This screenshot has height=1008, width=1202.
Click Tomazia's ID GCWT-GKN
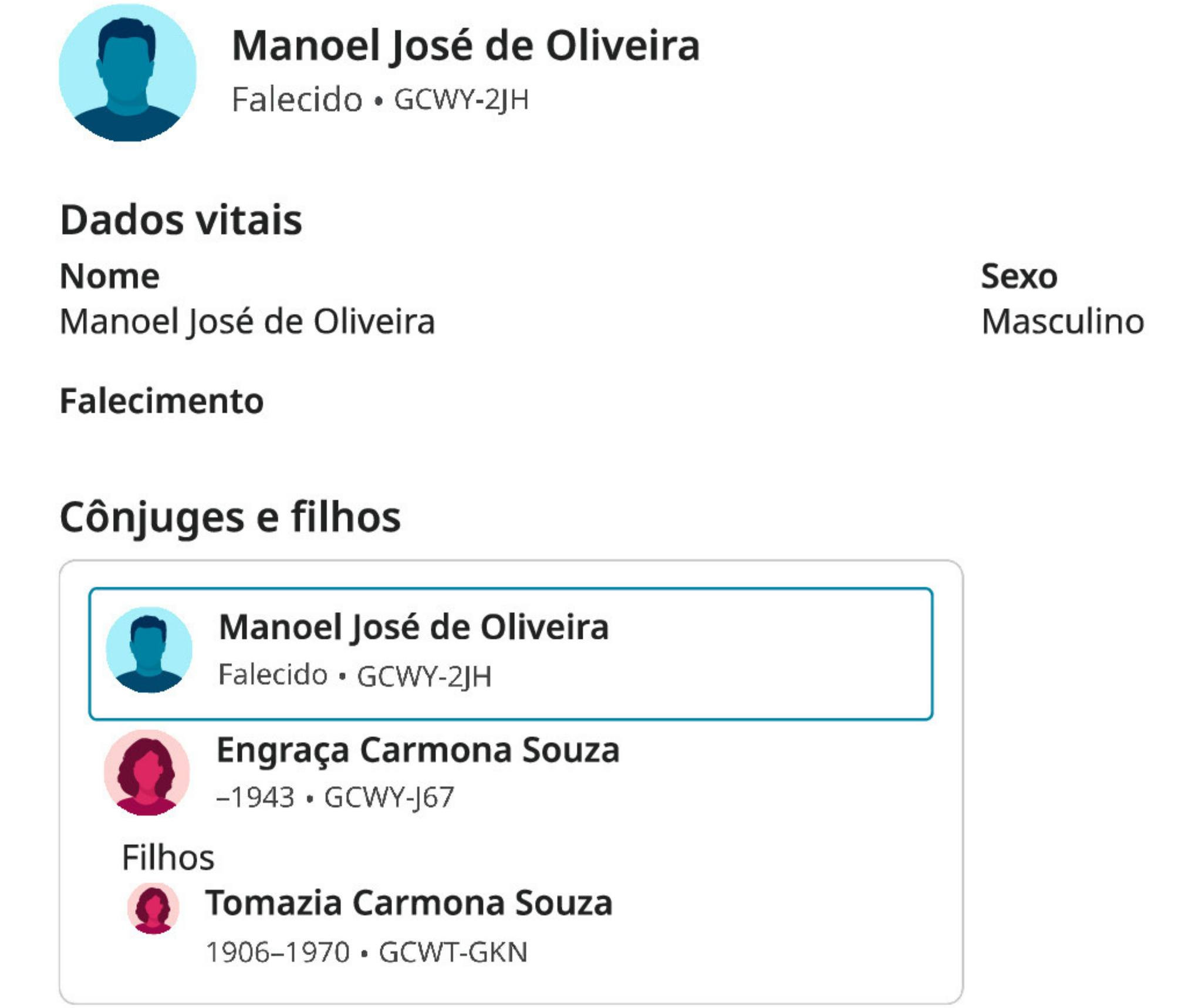(453, 952)
